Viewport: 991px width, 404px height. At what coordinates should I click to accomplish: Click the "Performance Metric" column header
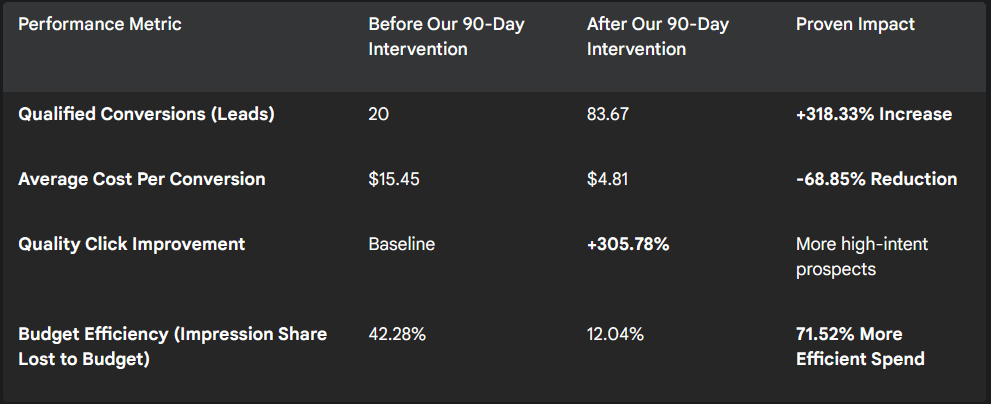point(100,24)
